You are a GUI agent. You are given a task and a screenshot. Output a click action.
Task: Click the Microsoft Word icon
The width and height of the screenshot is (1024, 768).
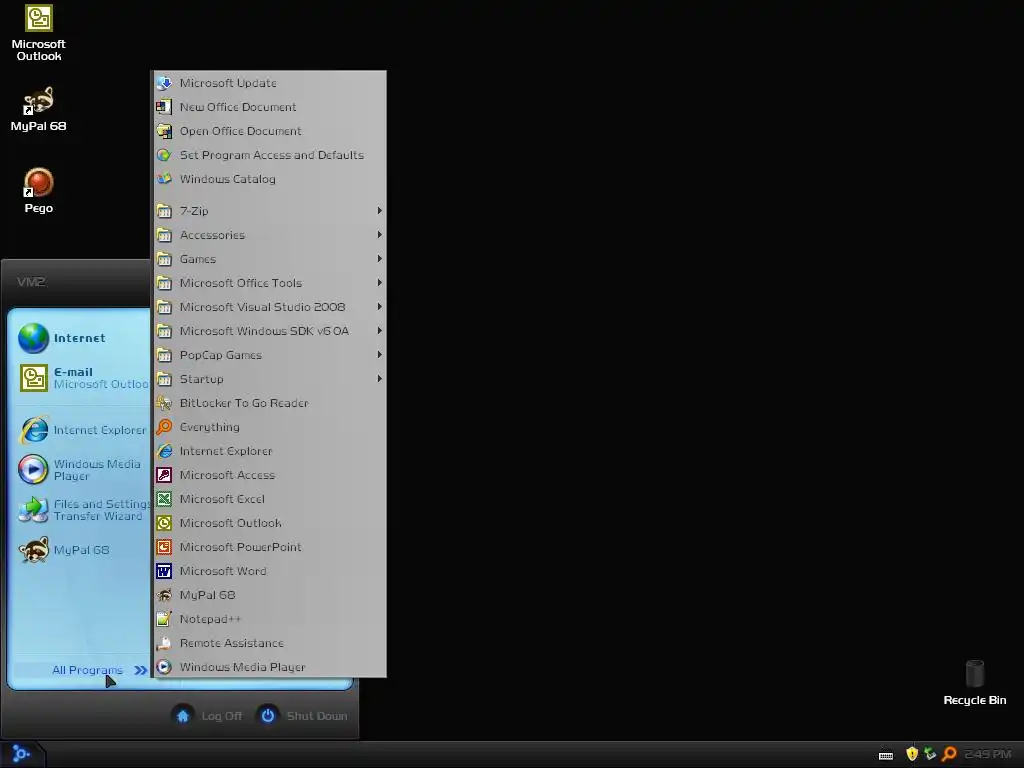pyautogui.click(x=164, y=571)
